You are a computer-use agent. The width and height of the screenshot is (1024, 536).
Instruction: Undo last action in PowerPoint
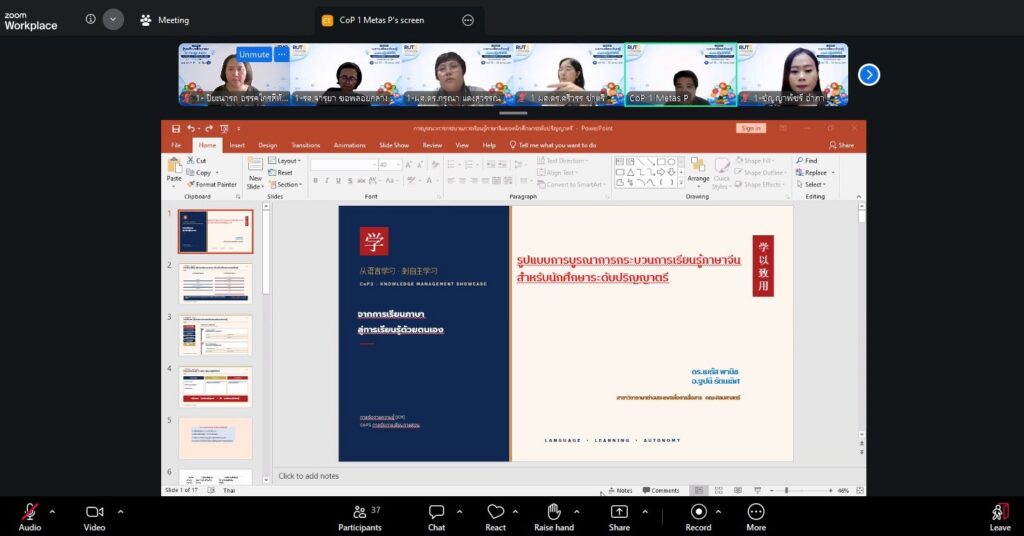(191, 129)
